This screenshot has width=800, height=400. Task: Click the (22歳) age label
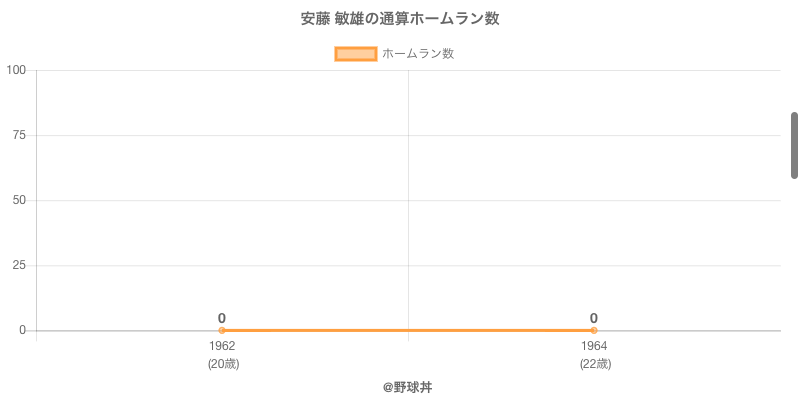pos(595,364)
